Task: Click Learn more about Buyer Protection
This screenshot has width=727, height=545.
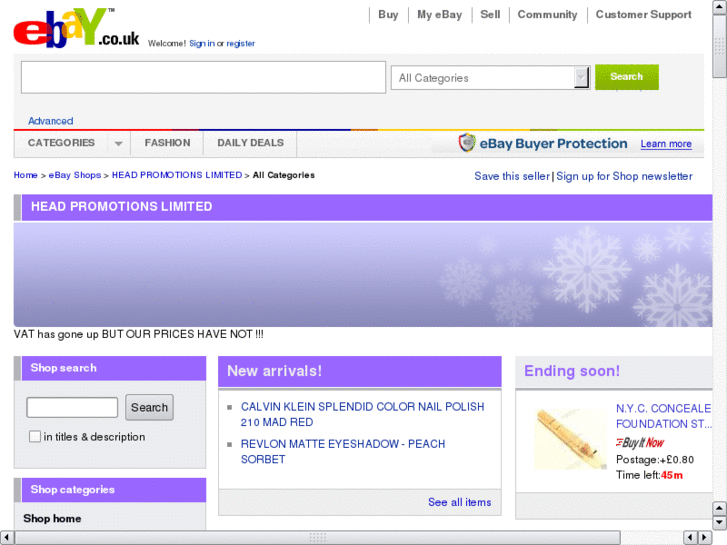Action: point(666,144)
